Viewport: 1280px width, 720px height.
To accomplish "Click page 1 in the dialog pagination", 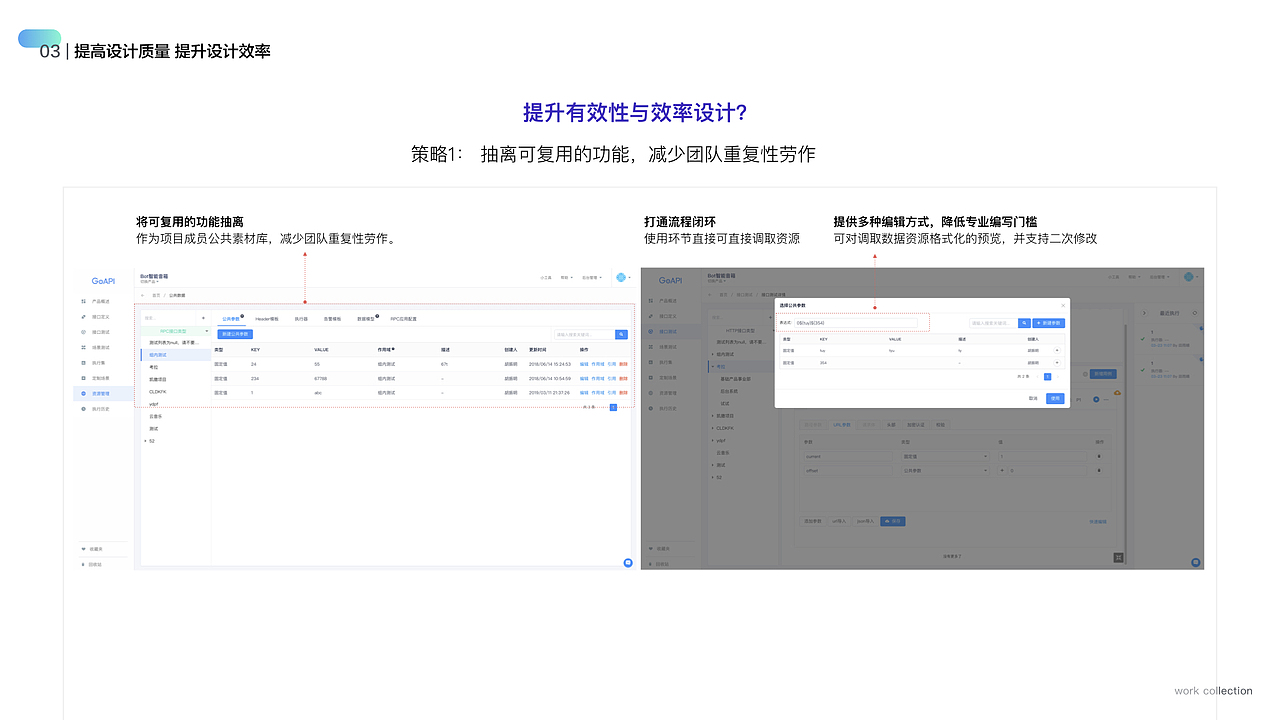I will click(x=1048, y=376).
